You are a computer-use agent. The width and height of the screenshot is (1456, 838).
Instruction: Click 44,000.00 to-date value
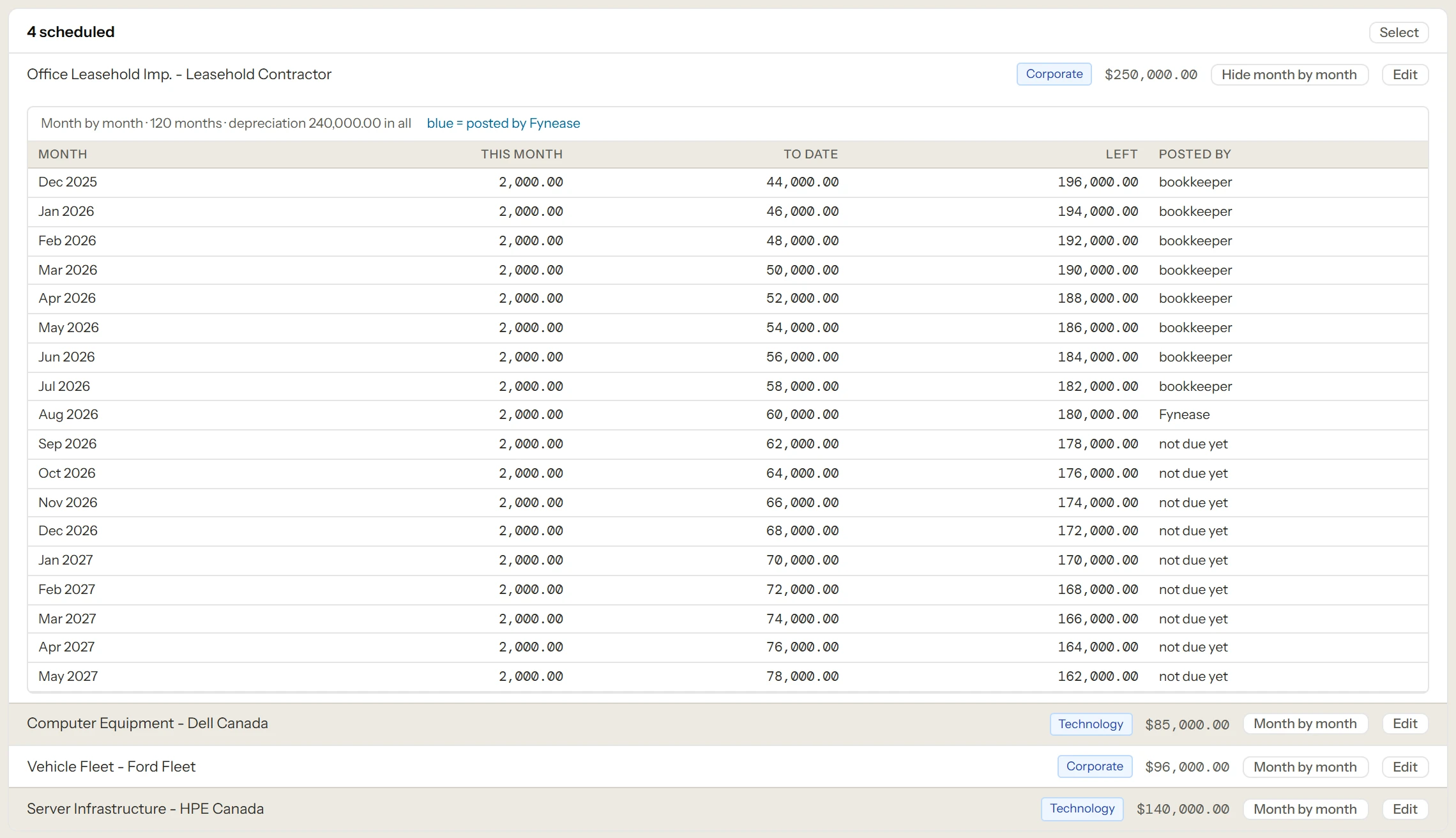[802, 182]
